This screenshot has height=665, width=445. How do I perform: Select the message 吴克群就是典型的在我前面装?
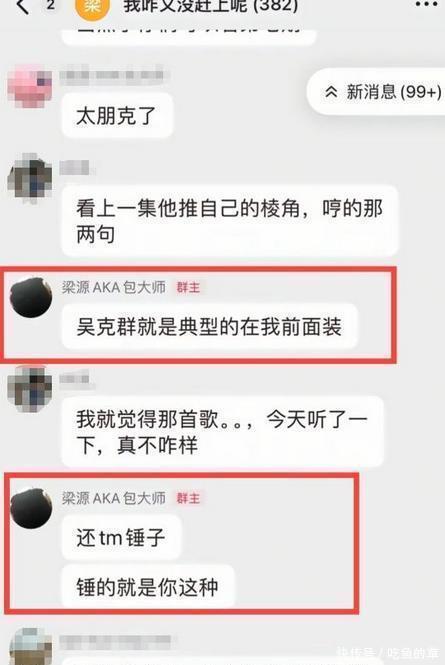pyautogui.click(x=210, y=327)
